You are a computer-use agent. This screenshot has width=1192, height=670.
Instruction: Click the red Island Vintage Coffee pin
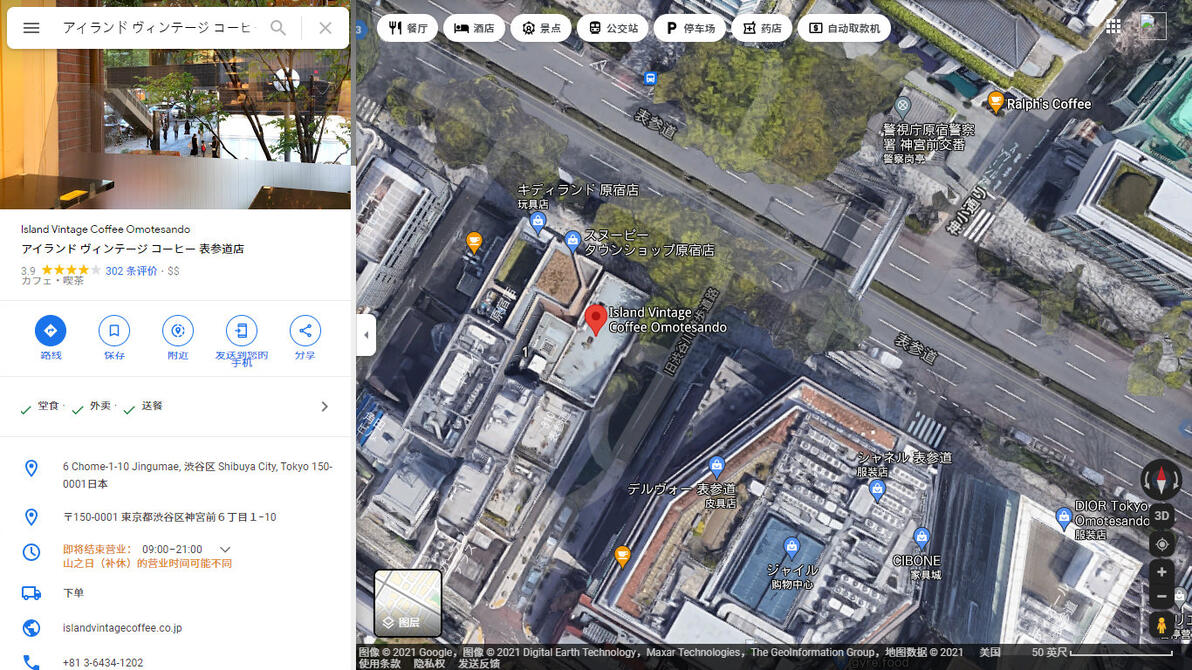[x=596, y=319]
